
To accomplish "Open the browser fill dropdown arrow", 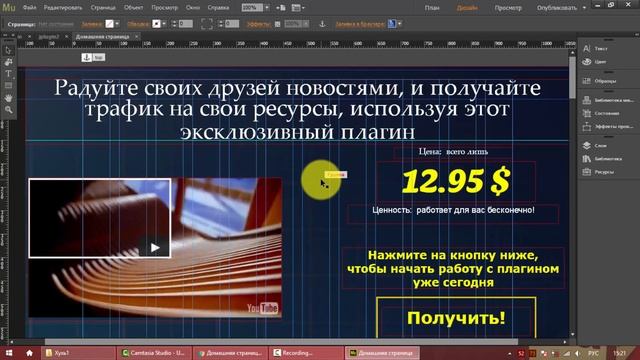I will pyautogui.click(x=400, y=24).
